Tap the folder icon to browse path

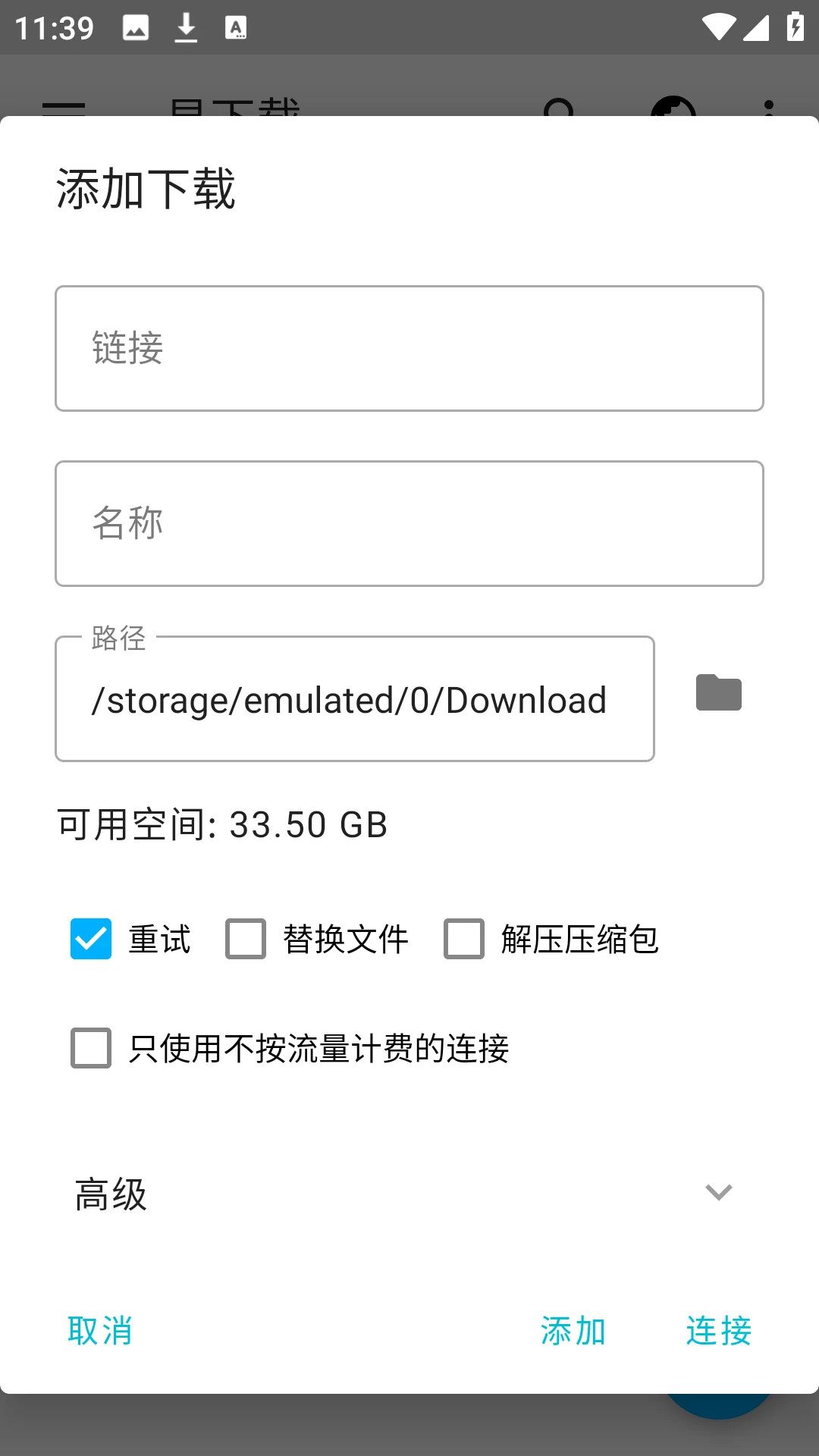(x=718, y=692)
